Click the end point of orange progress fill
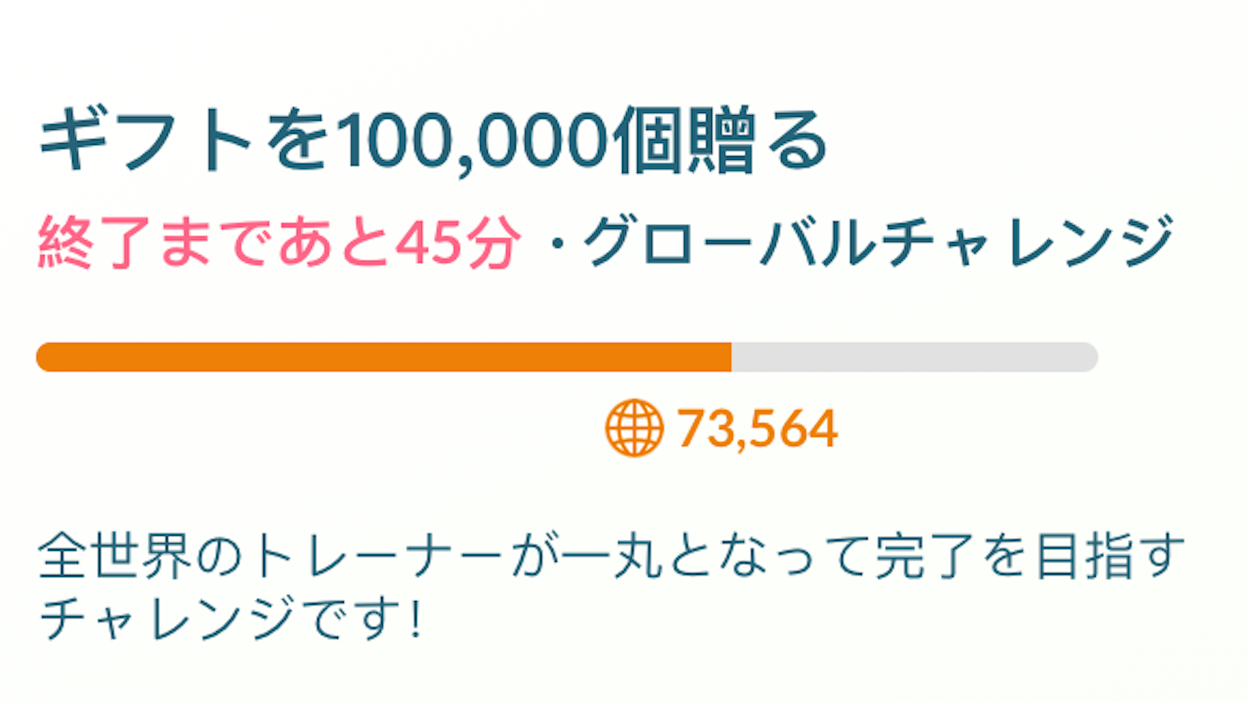1248x702 pixels. (731, 357)
